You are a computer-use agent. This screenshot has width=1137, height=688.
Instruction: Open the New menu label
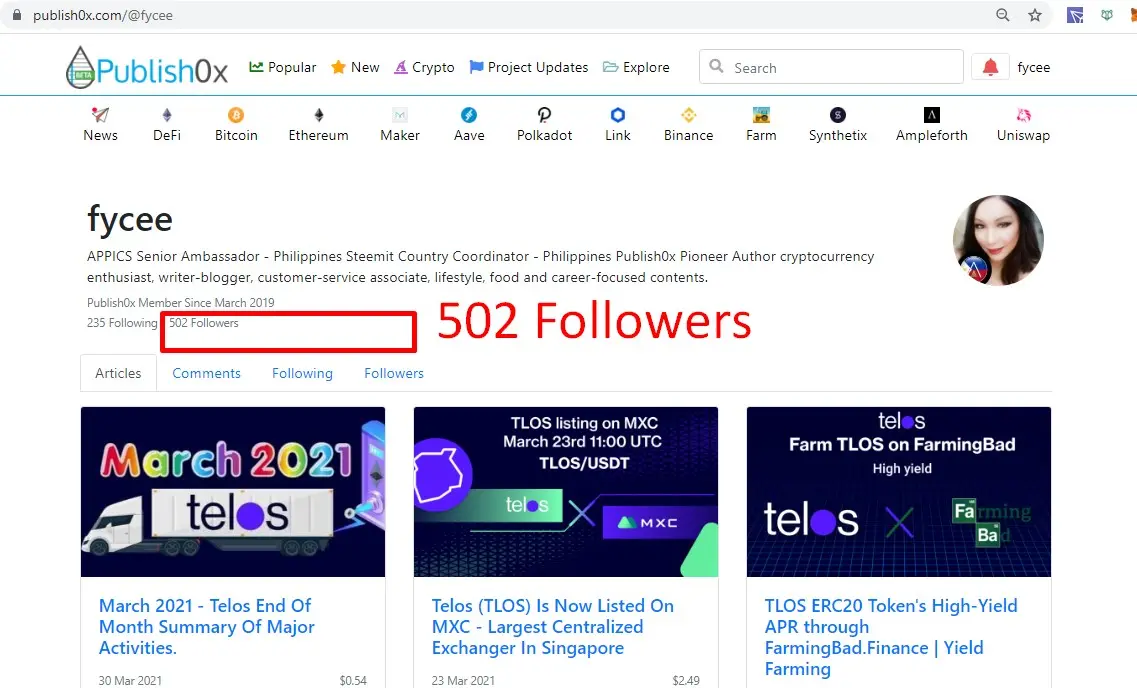pyautogui.click(x=365, y=67)
